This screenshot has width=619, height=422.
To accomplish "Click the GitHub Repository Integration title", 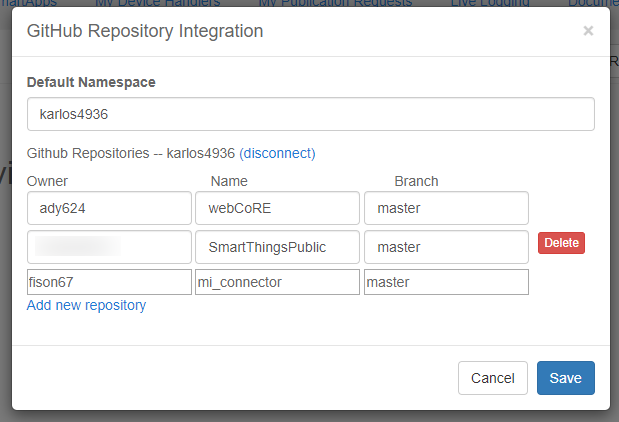I will pos(145,31).
